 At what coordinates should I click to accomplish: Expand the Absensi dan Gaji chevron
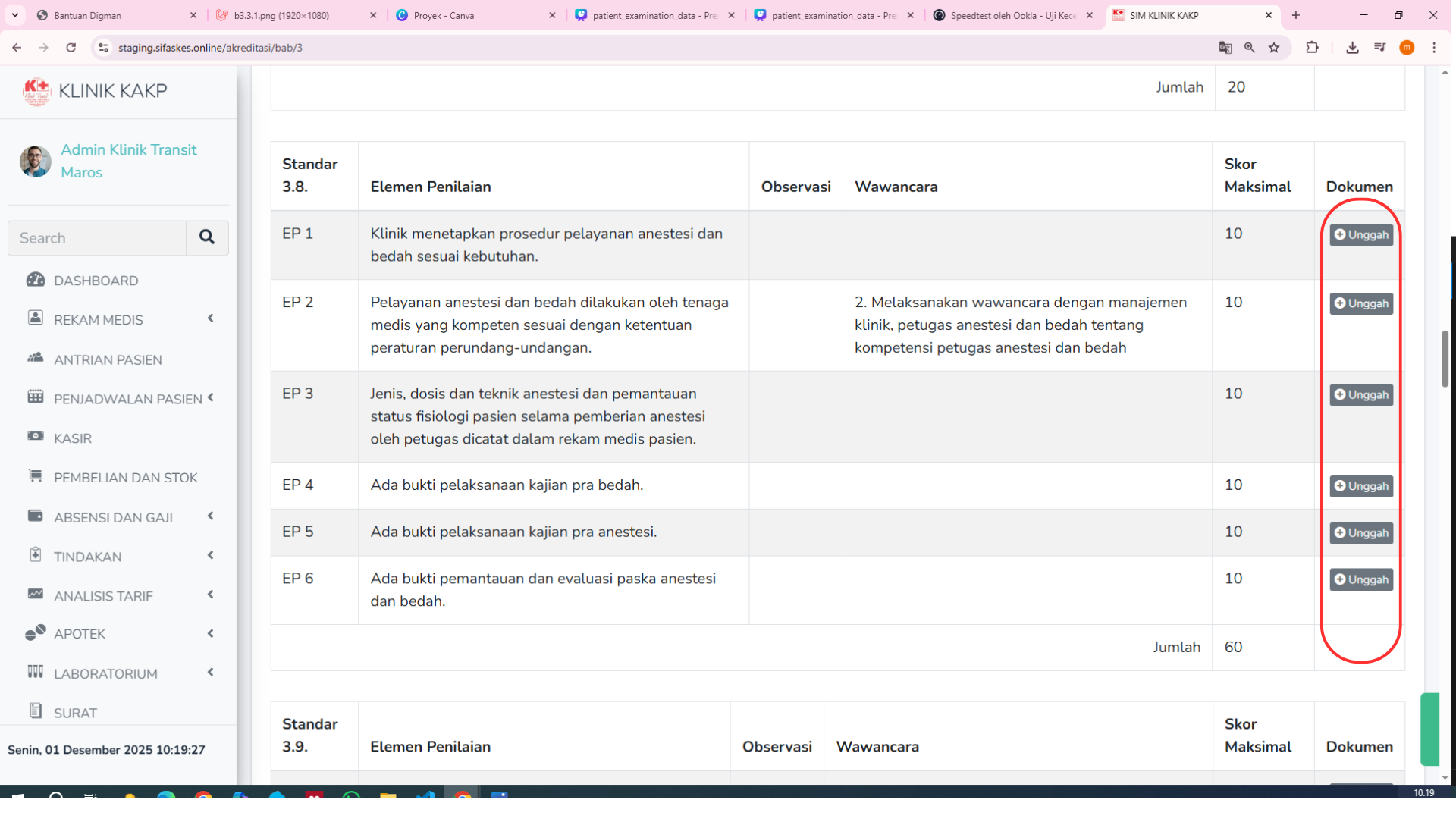point(211,516)
